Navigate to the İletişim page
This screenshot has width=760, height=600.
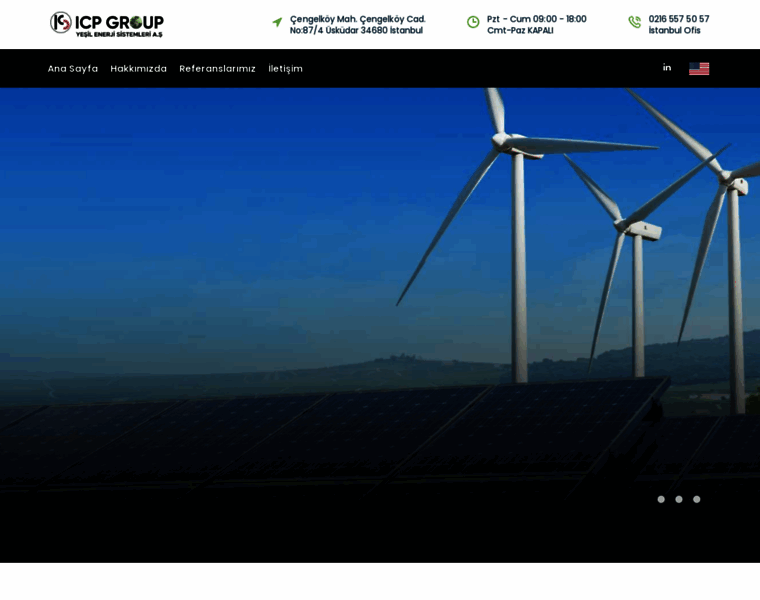[285, 69]
